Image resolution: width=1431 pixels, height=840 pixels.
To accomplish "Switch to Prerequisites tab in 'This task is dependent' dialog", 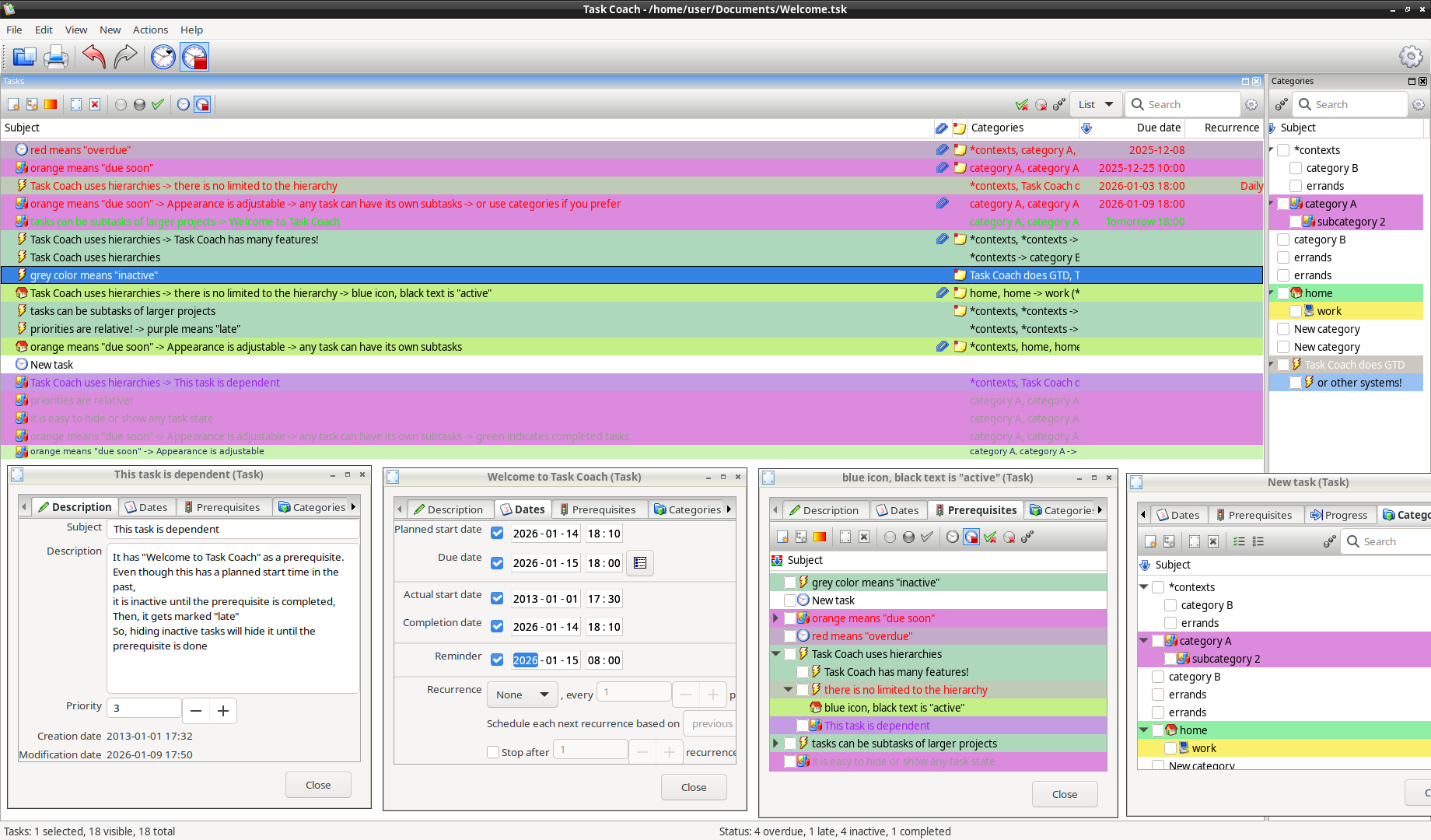I will coord(223,507).
